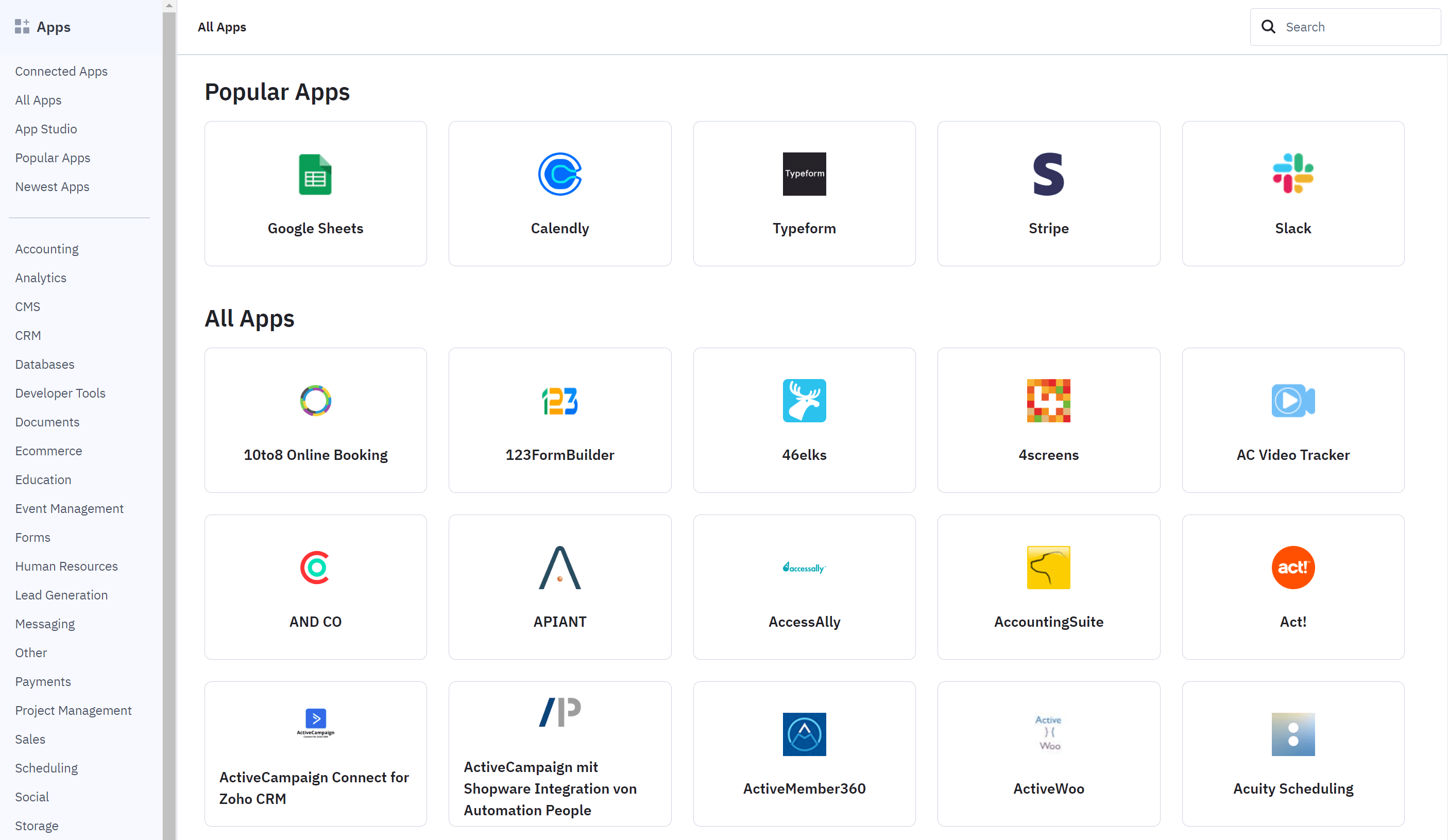
Task: Browse Payments apps
Action: coord(43,681)
